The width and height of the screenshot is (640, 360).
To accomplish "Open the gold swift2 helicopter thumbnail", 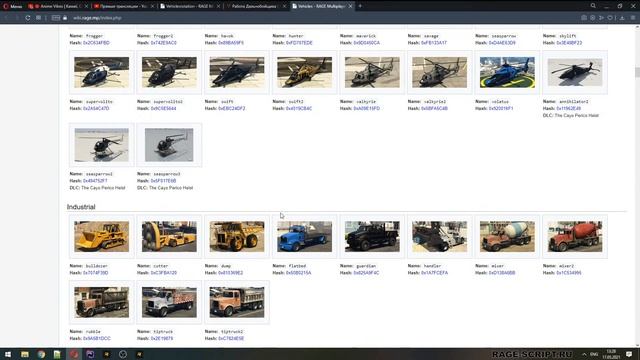I will [304, 72].
